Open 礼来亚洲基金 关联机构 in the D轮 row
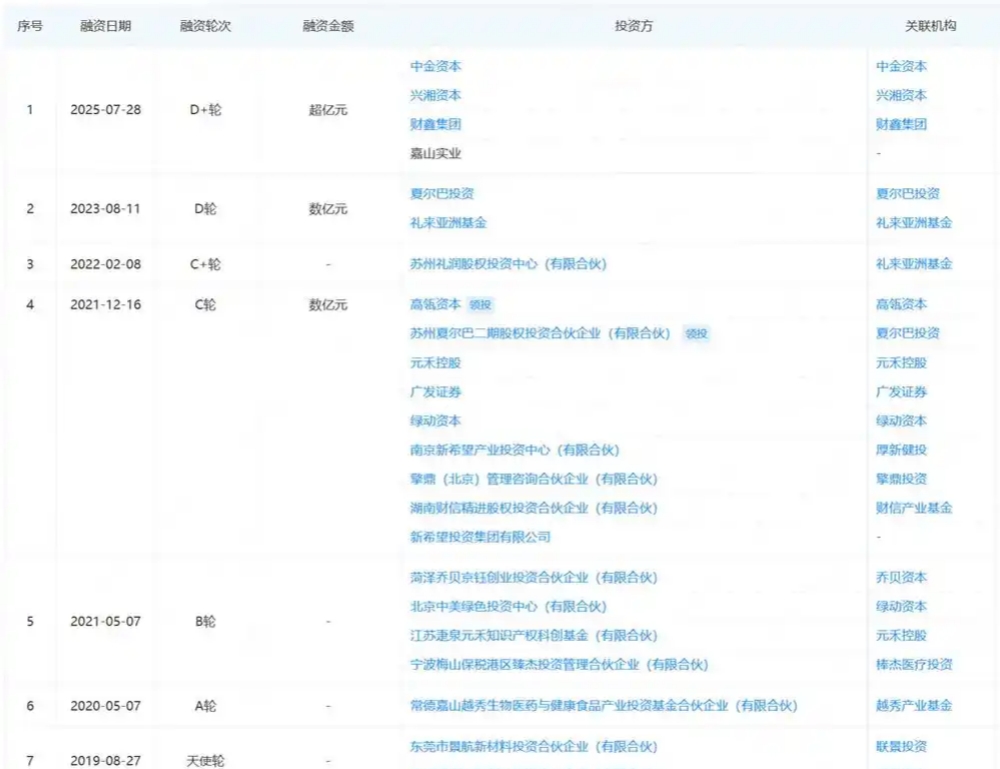Screen dimensions: 1000x769 pyautogui.click(x=914, y=223)
